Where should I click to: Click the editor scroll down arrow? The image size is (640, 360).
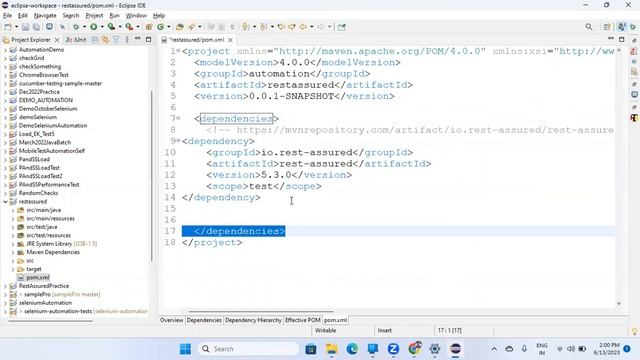click(x=619, y=304)
